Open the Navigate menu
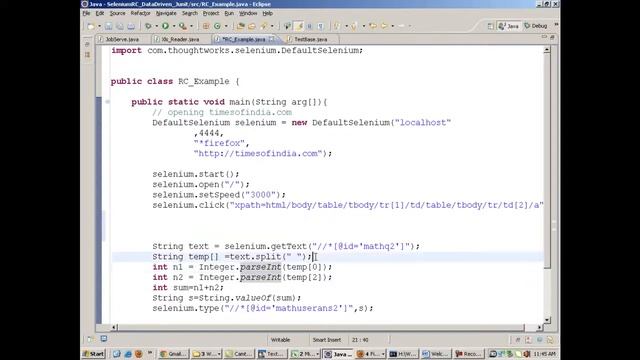The height and width of the screenshot is (360, 640). 166,13
